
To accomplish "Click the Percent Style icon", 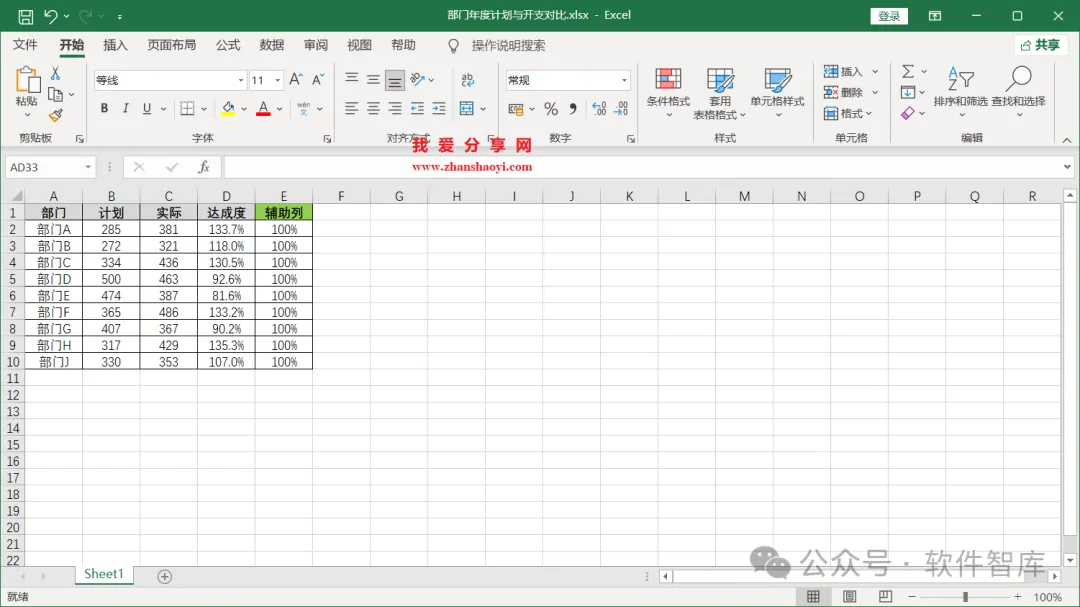I will [x=551, y=109].
